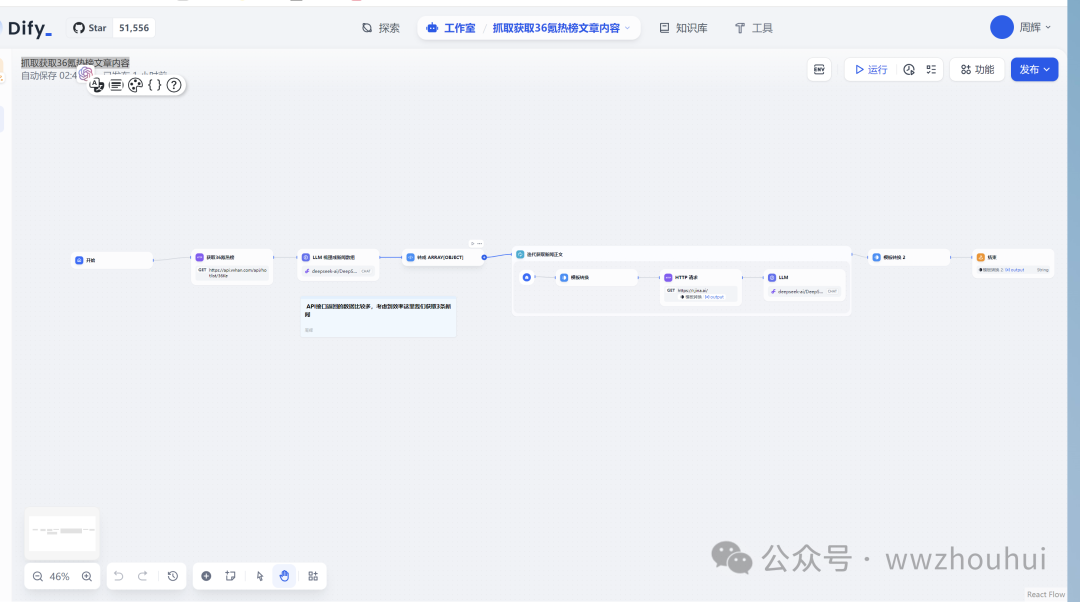Switch to the 知识库 knowledge tab

pyautogui.click(x=683, y=28)
